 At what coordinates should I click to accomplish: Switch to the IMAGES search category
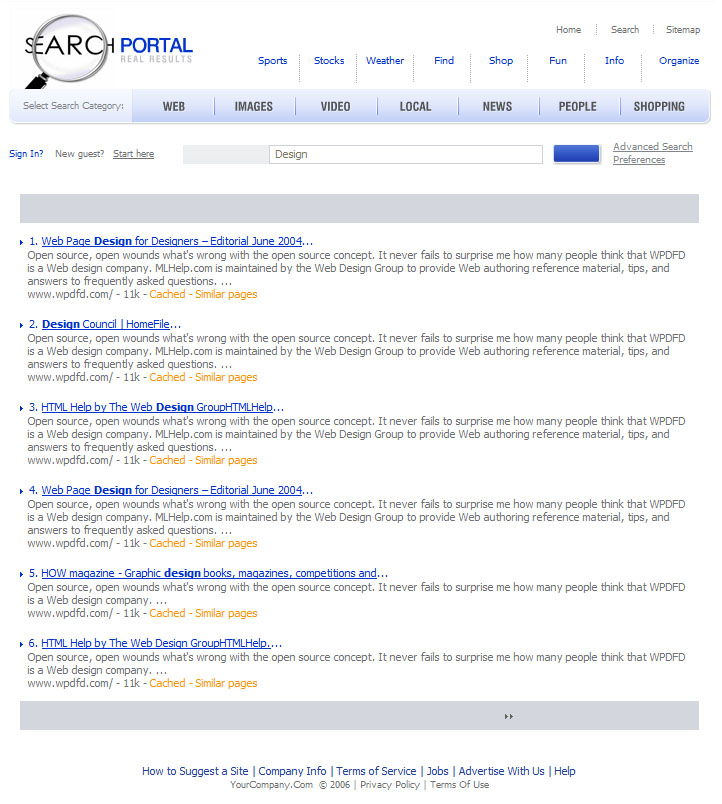[253, 107]
